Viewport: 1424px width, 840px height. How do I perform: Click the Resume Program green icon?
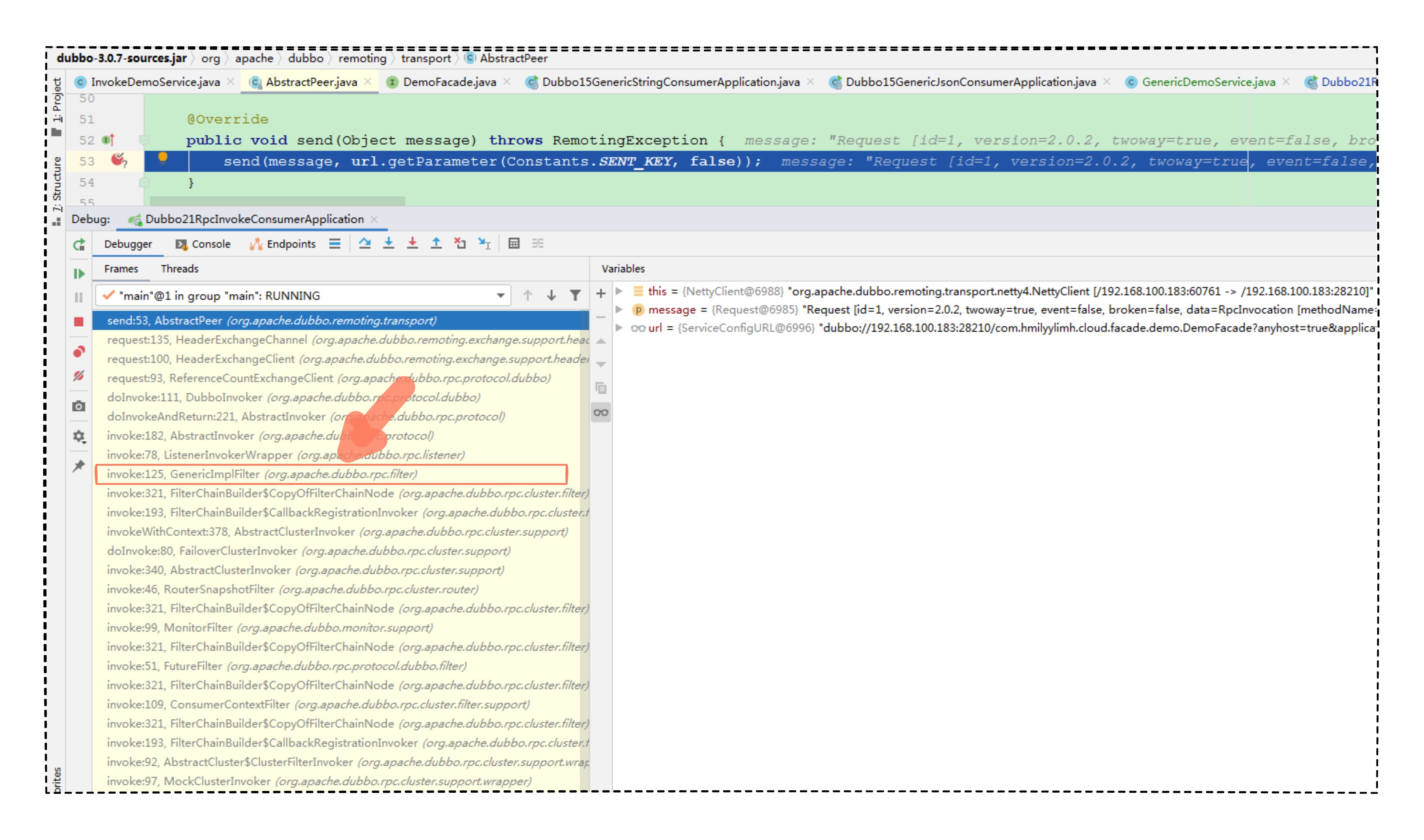point(79,274)
